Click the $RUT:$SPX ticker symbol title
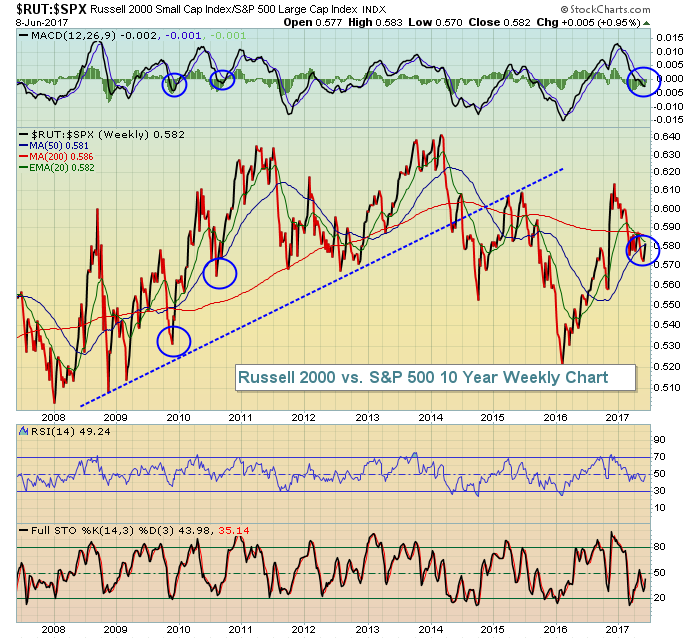This screenshot has height=639, width=700. (52, 9)
